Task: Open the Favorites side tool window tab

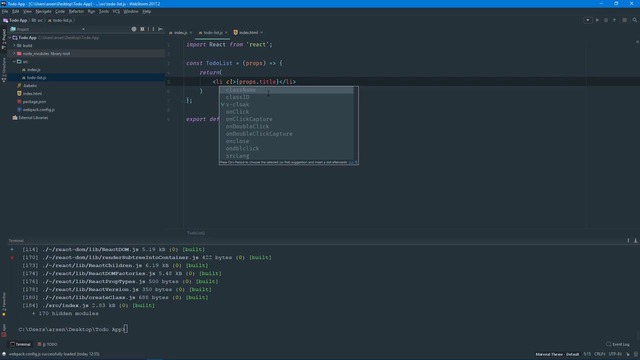Action: tap(4, 304)
